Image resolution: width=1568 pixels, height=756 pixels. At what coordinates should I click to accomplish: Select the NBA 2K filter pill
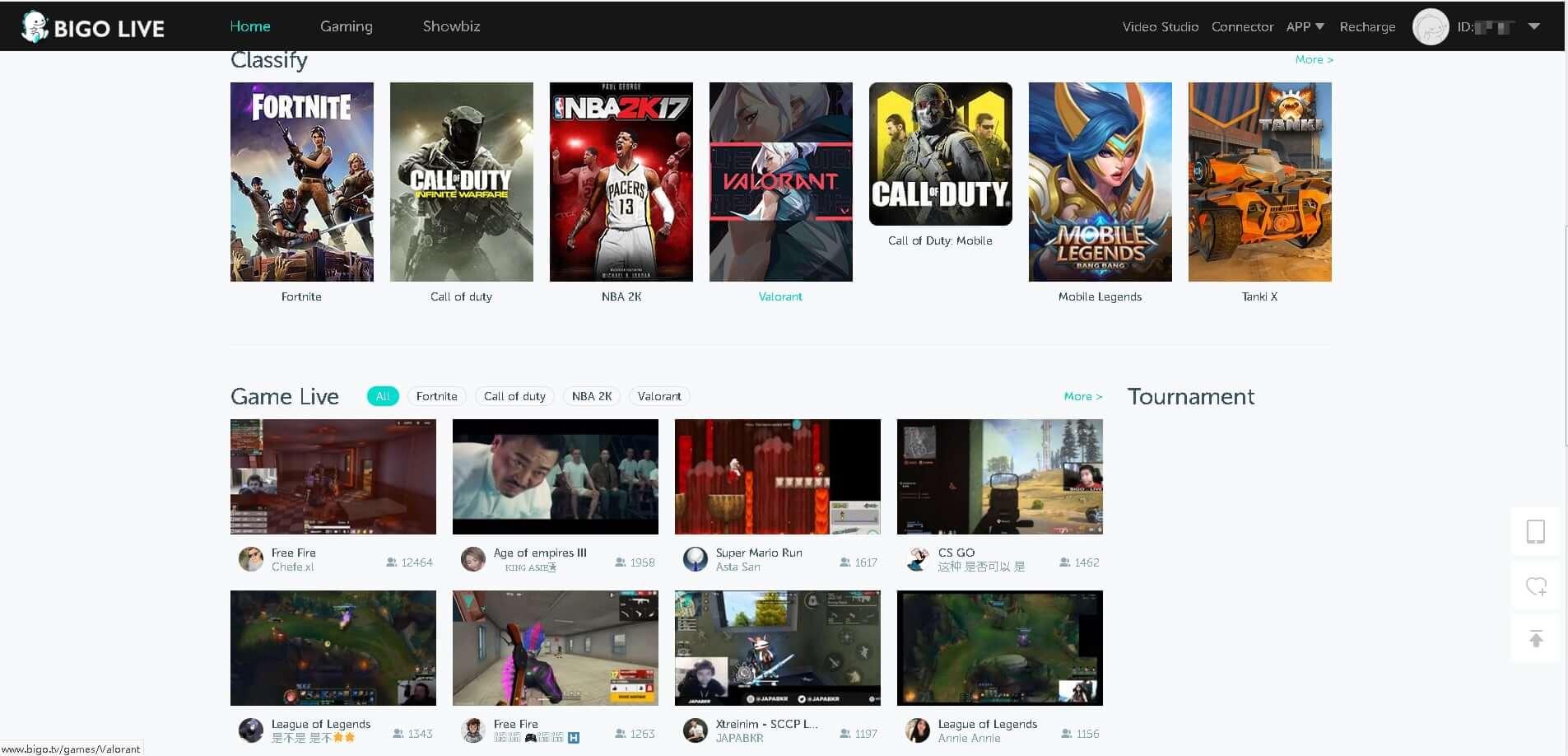pyautogui.click(x=592, y=396)
